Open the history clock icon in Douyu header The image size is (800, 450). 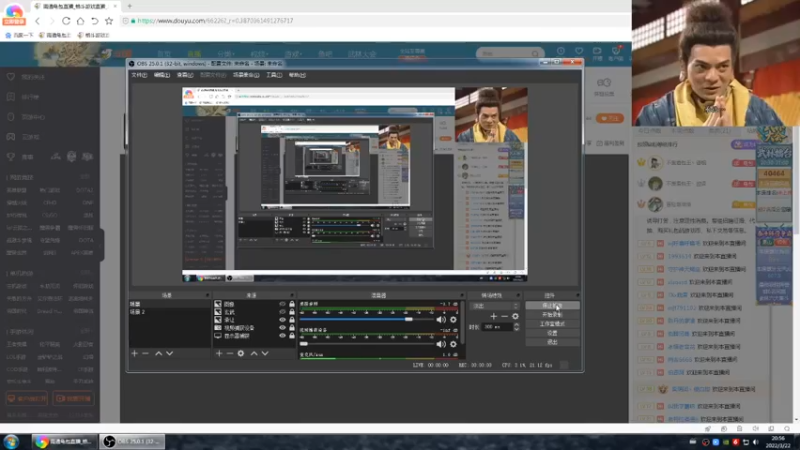tap(561, 51)
